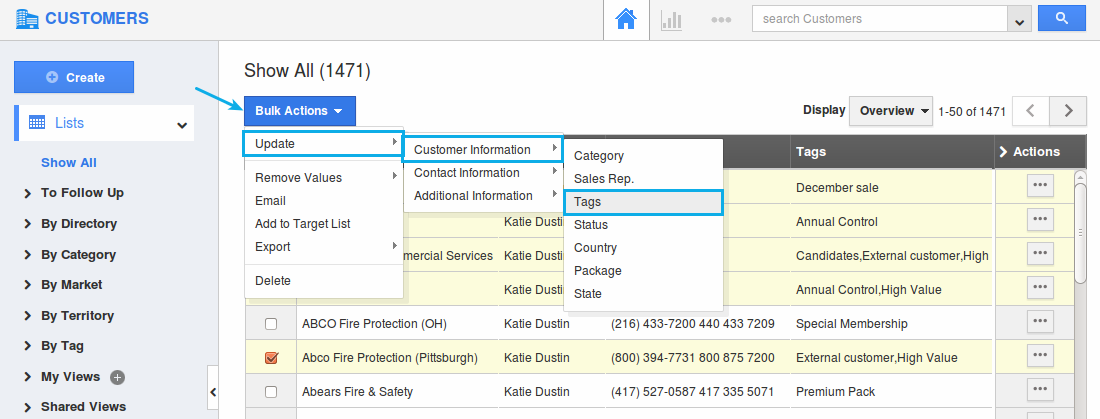The image size is (1100, 419).
Task: Click the Create button
Action: tap(74, 77)
